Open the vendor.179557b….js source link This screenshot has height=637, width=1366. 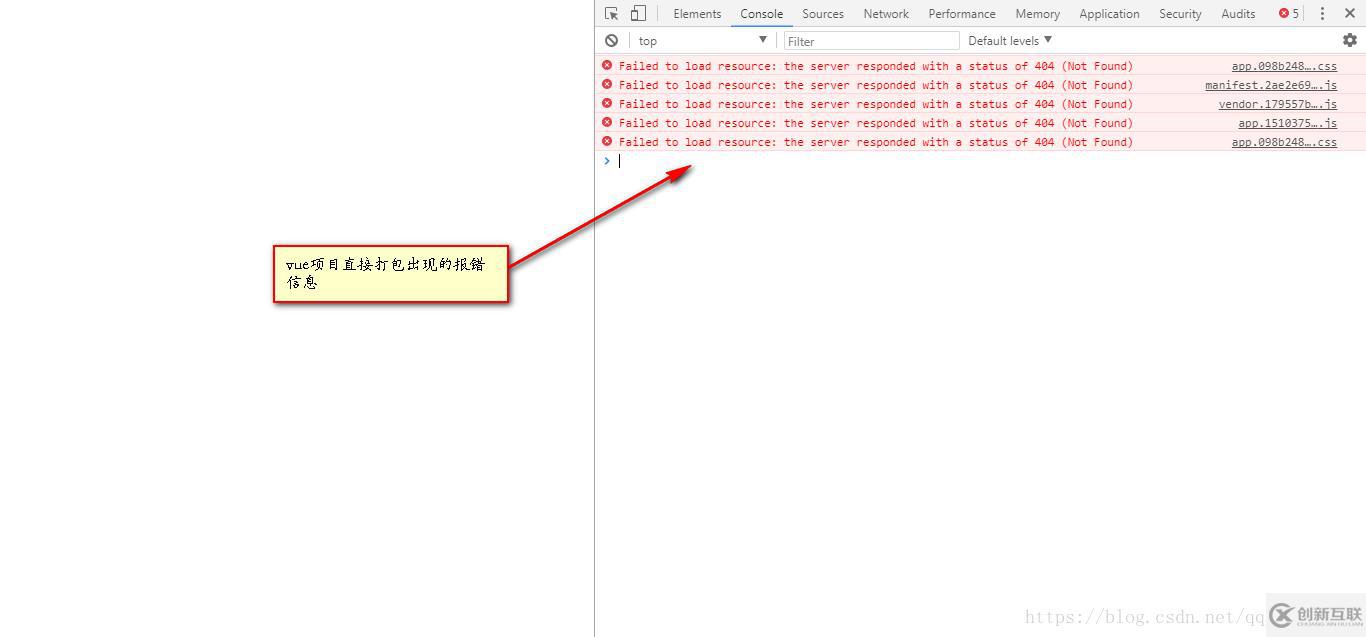click(1277, 104)
